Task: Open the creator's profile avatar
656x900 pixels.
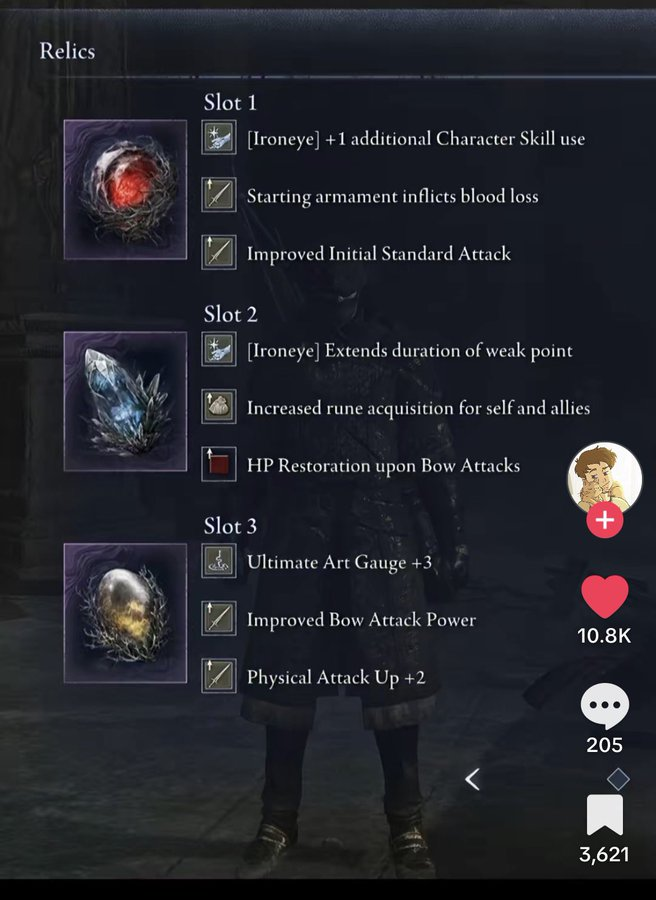Action: [604, 478]
